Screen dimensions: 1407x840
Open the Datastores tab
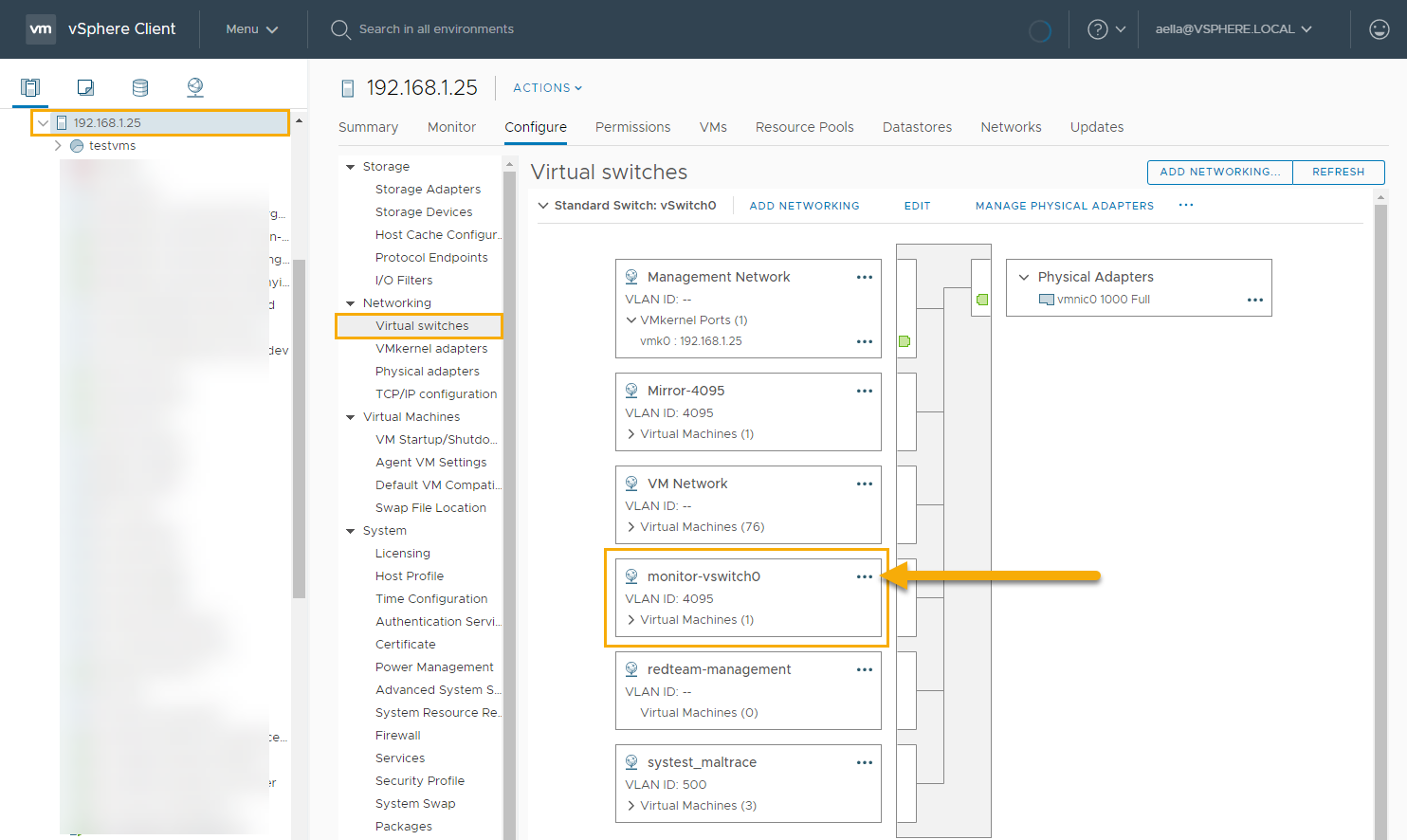coord(916,127)
